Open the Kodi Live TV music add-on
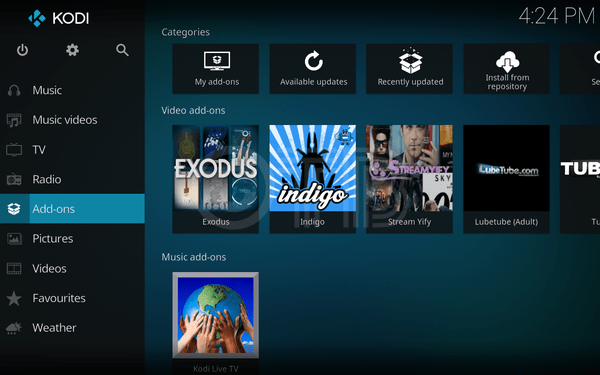This screenshot has width=600, height=375. [x=215, y=323]
